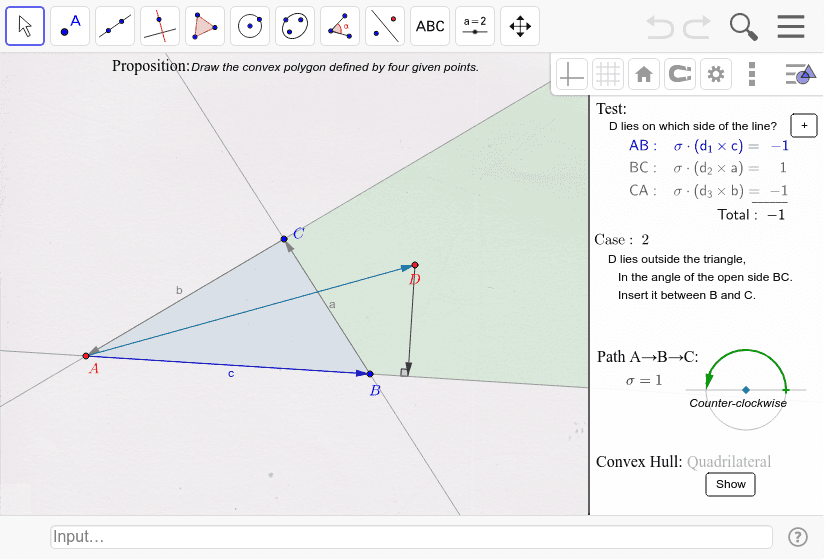The width and height of the screenshot is (825, 560).
Task: Select the Move Graphics View tool
Action: 520,26
